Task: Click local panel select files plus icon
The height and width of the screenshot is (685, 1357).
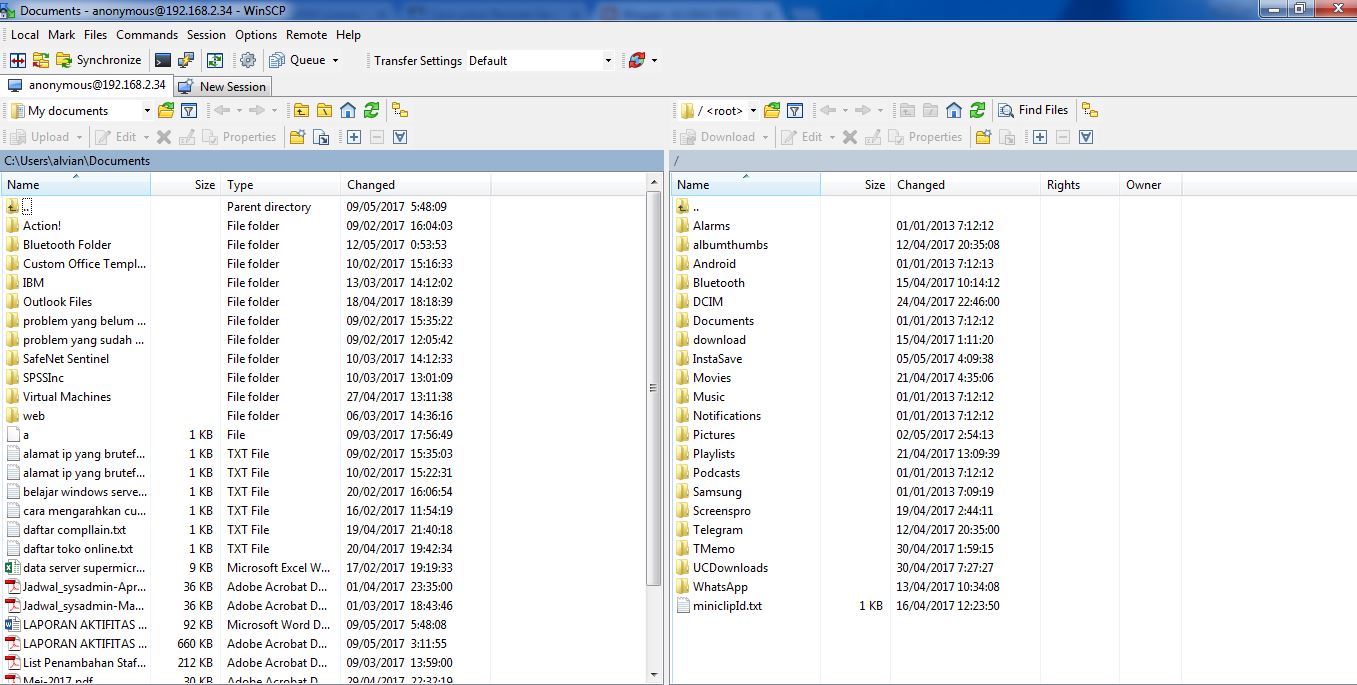Action: [353, 137]
